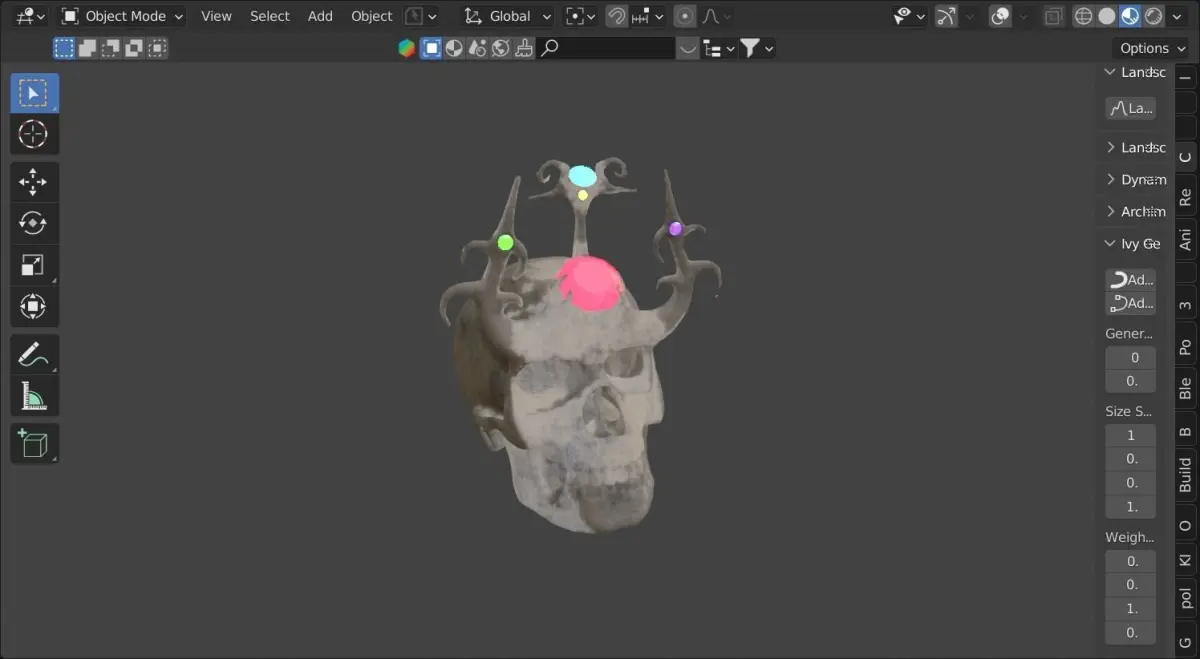Switch to the Ani sidebar tab
This screenshot has width=1200, height=659.
pyautogui.click(x=1186, y=241)
